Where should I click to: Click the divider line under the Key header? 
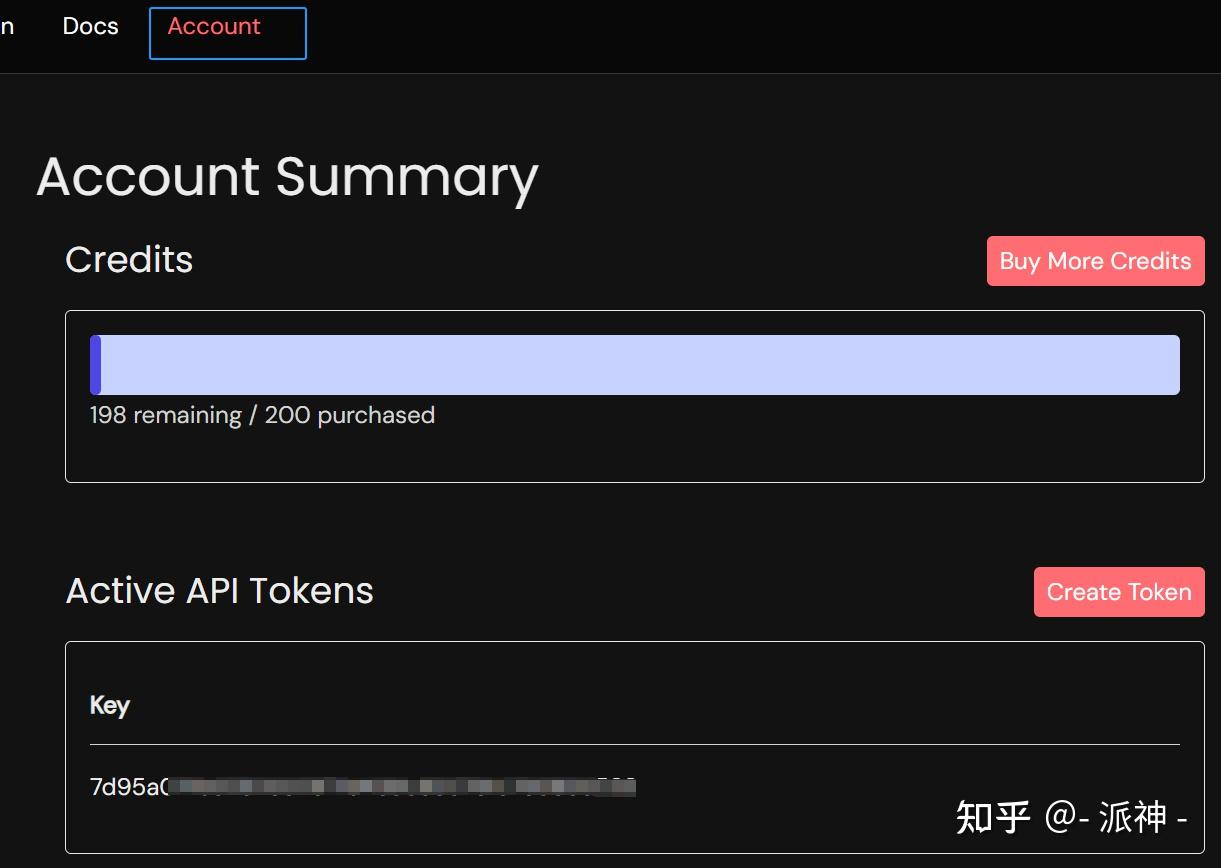(x=634, y=744)
